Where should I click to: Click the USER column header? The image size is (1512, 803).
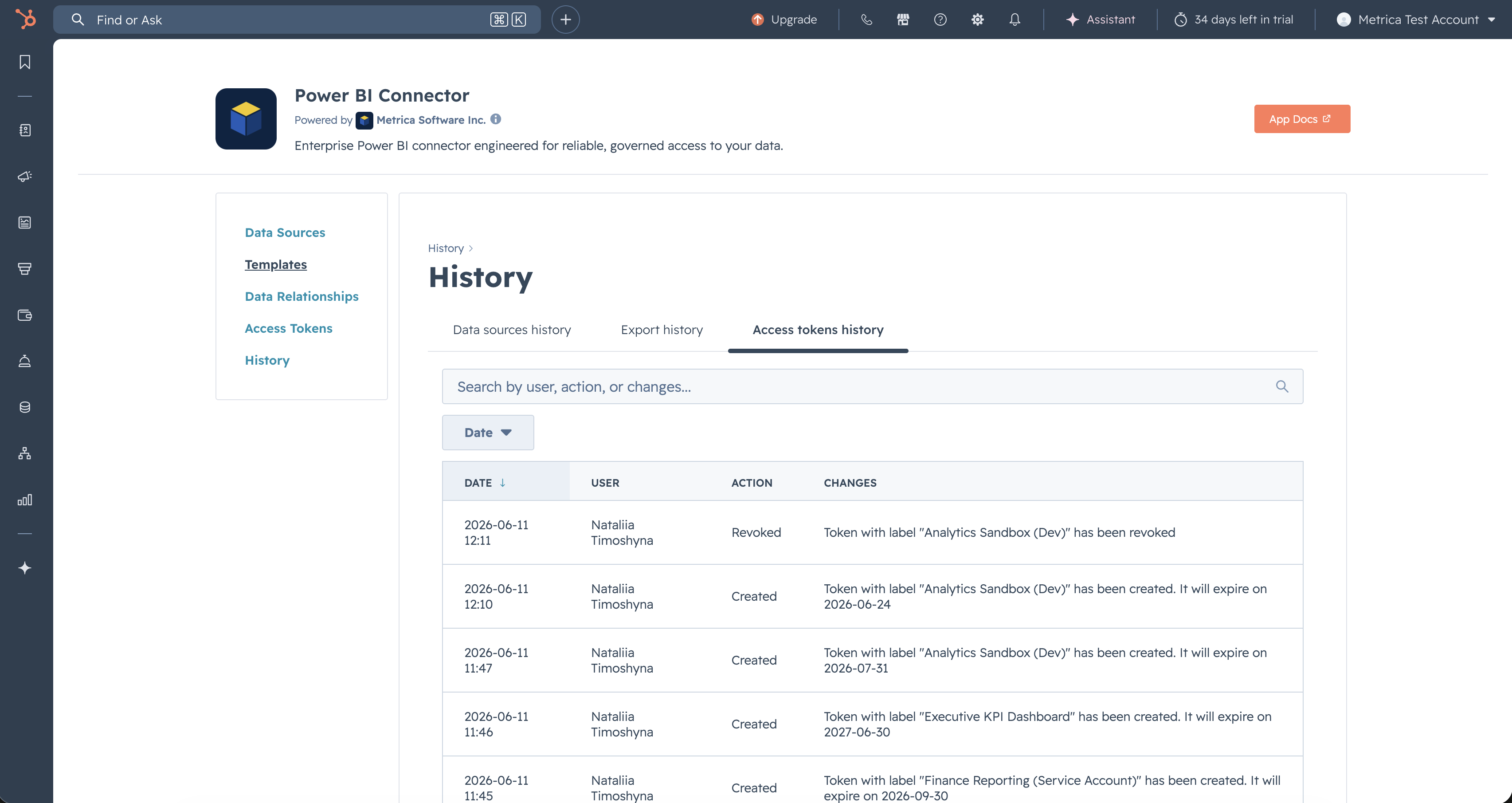[x=604, y=483]
